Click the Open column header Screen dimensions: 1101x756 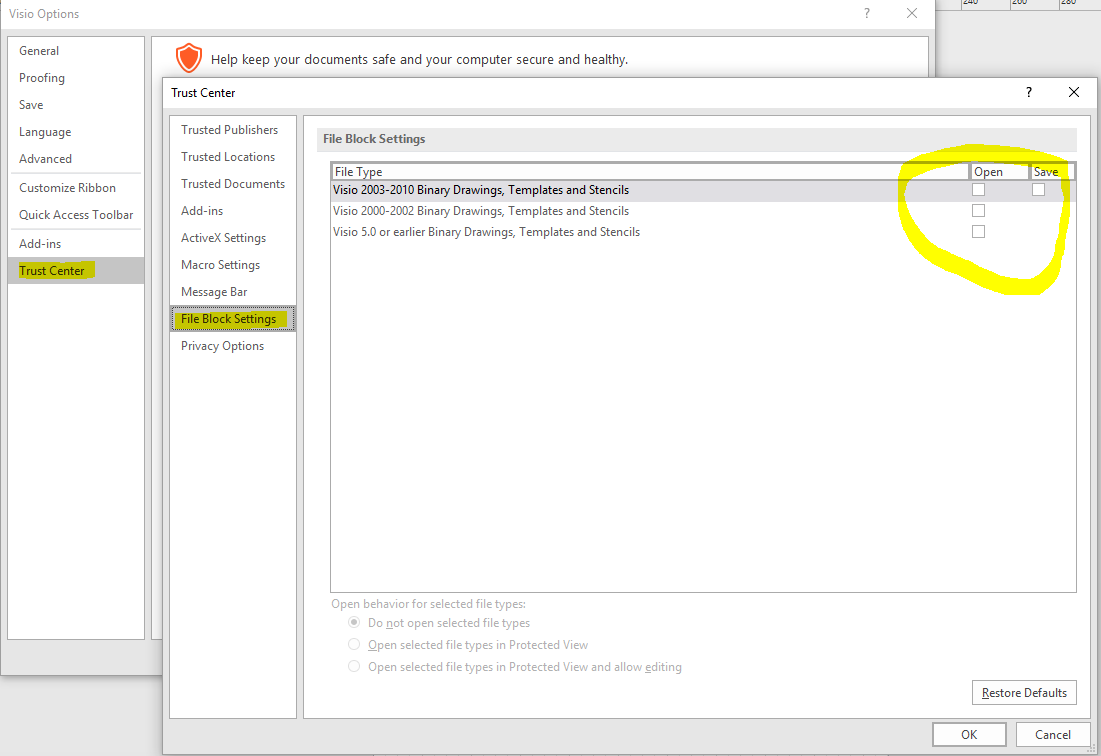[999, 171]
